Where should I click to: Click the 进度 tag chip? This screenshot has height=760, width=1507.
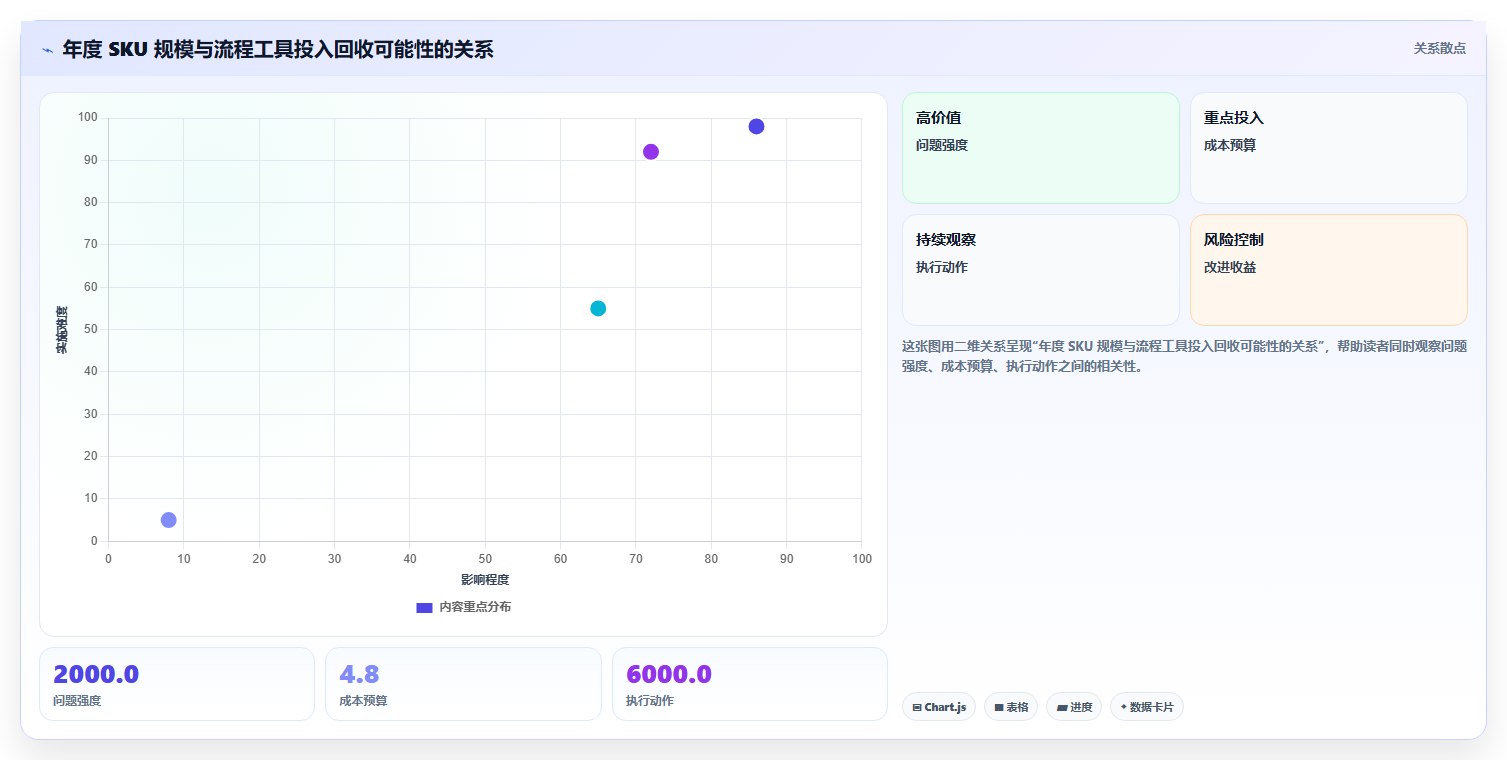pos(1074,707)
